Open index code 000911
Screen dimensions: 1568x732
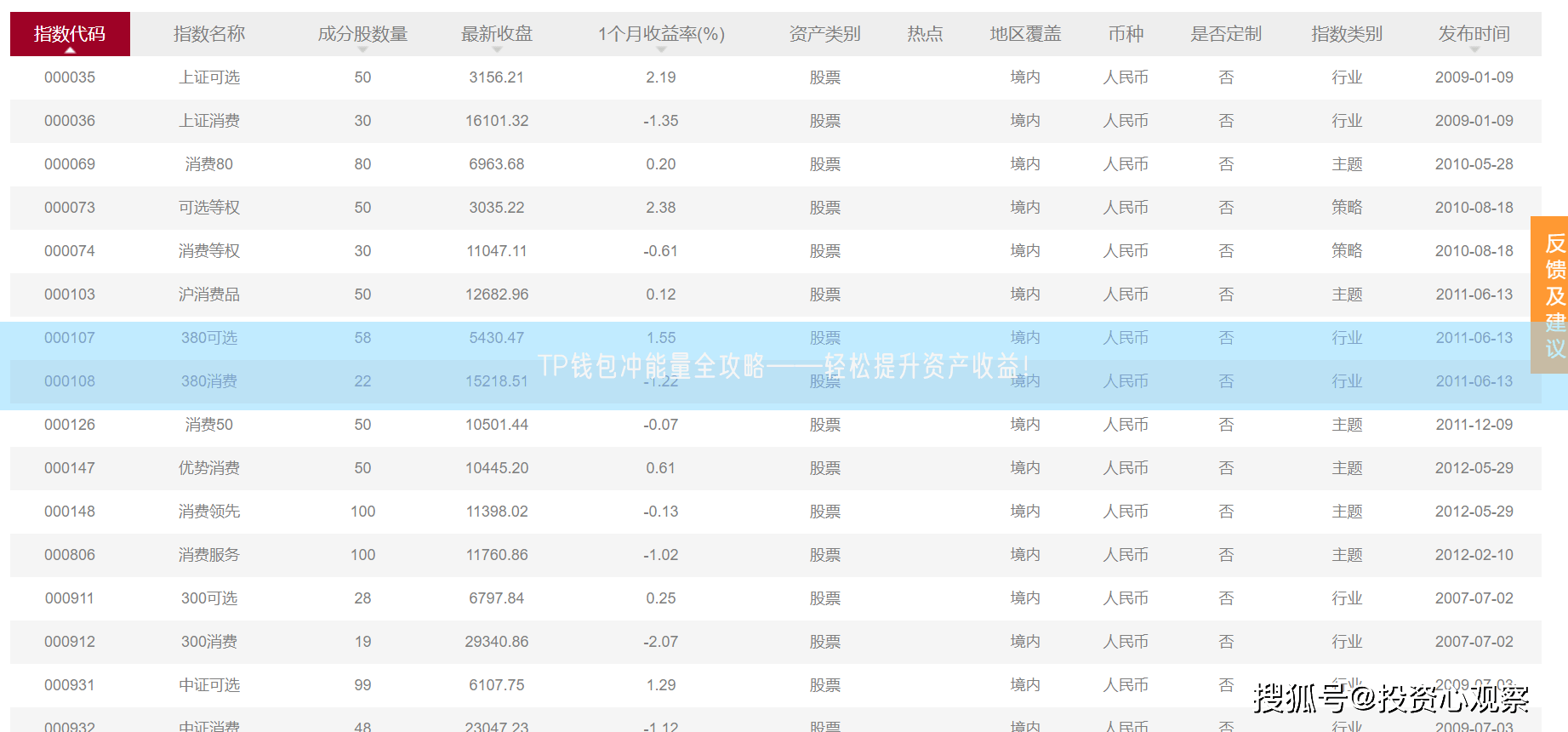(x=70, y=598)
